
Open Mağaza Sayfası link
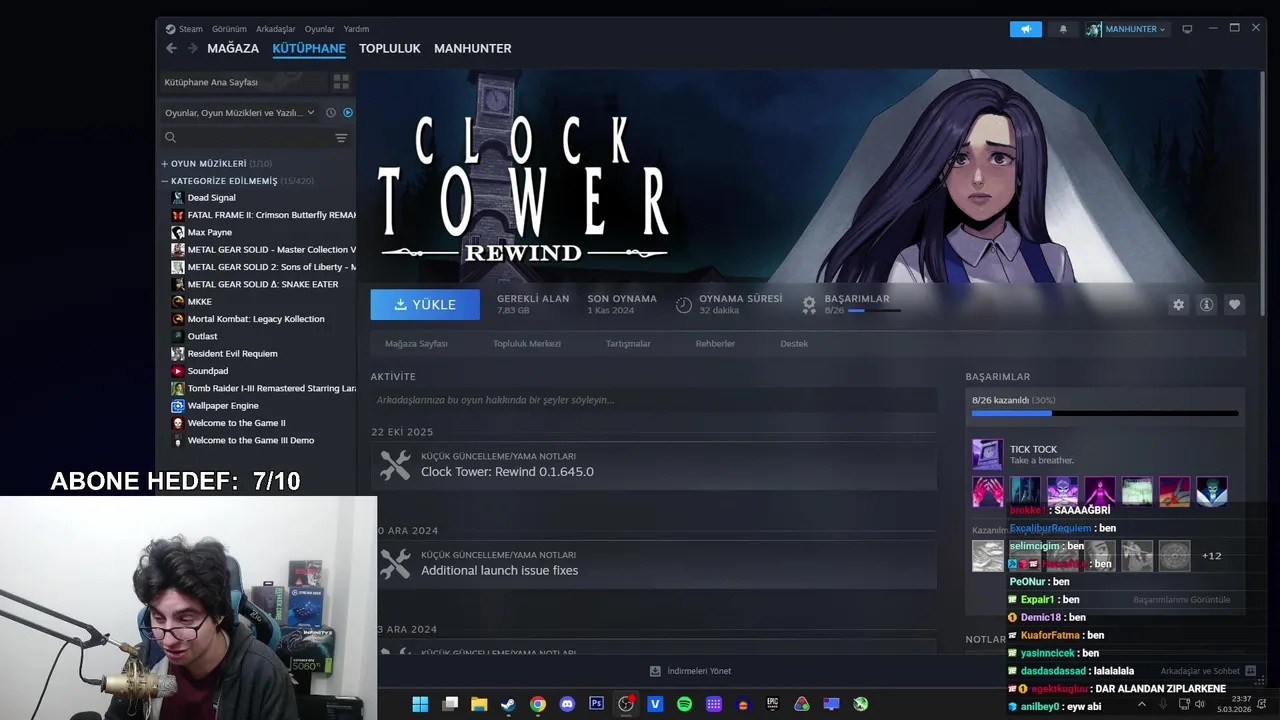tap(416, 344)
